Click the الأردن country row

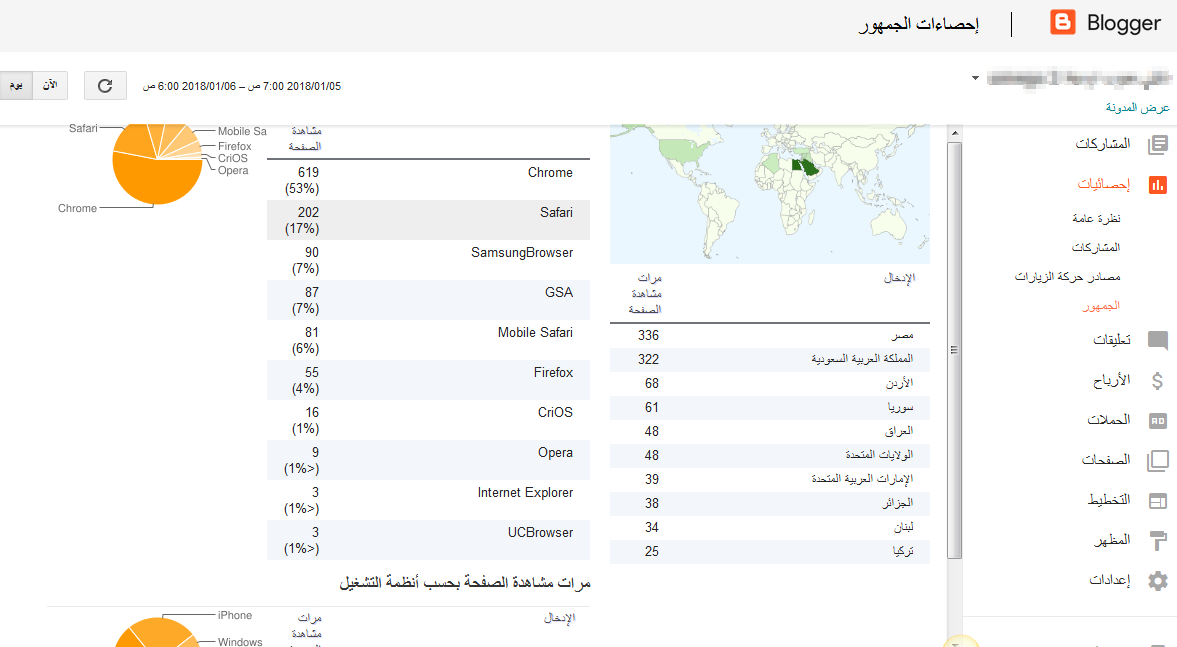(769, 384)
